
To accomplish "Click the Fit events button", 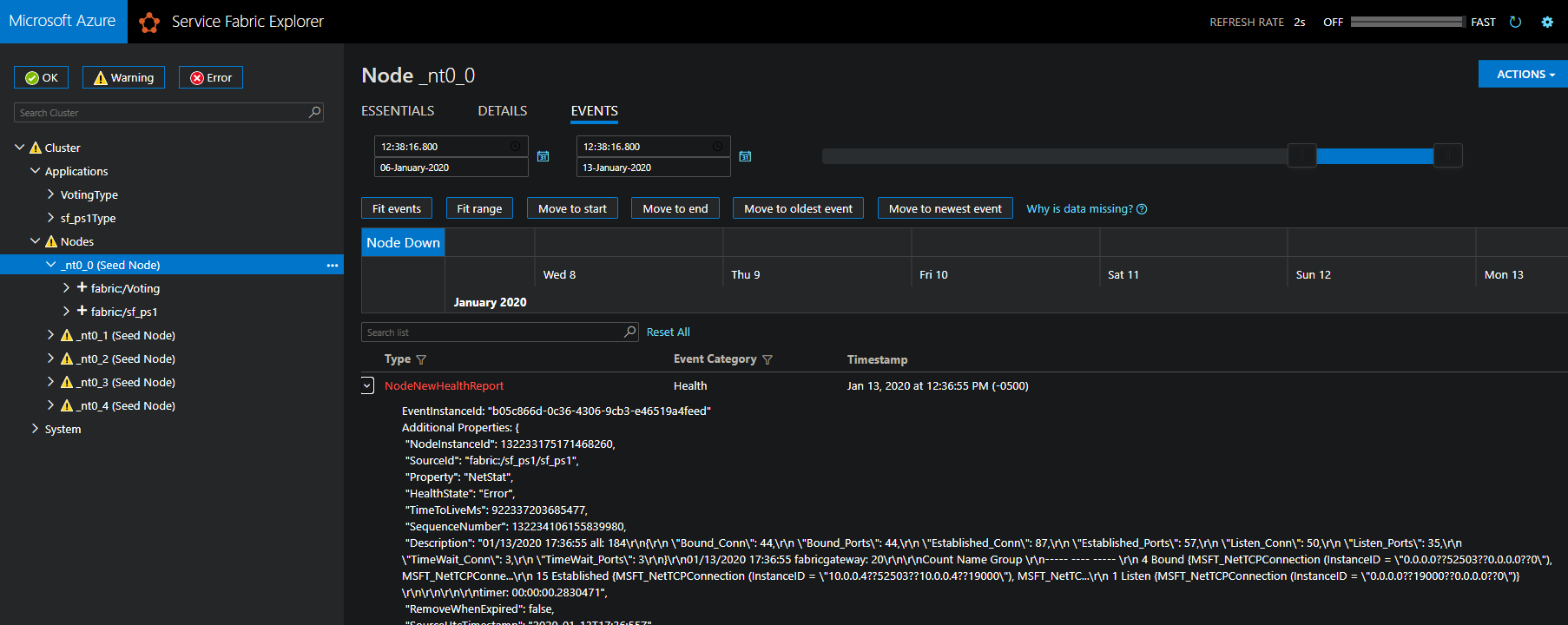I will [x=397, y=208].
